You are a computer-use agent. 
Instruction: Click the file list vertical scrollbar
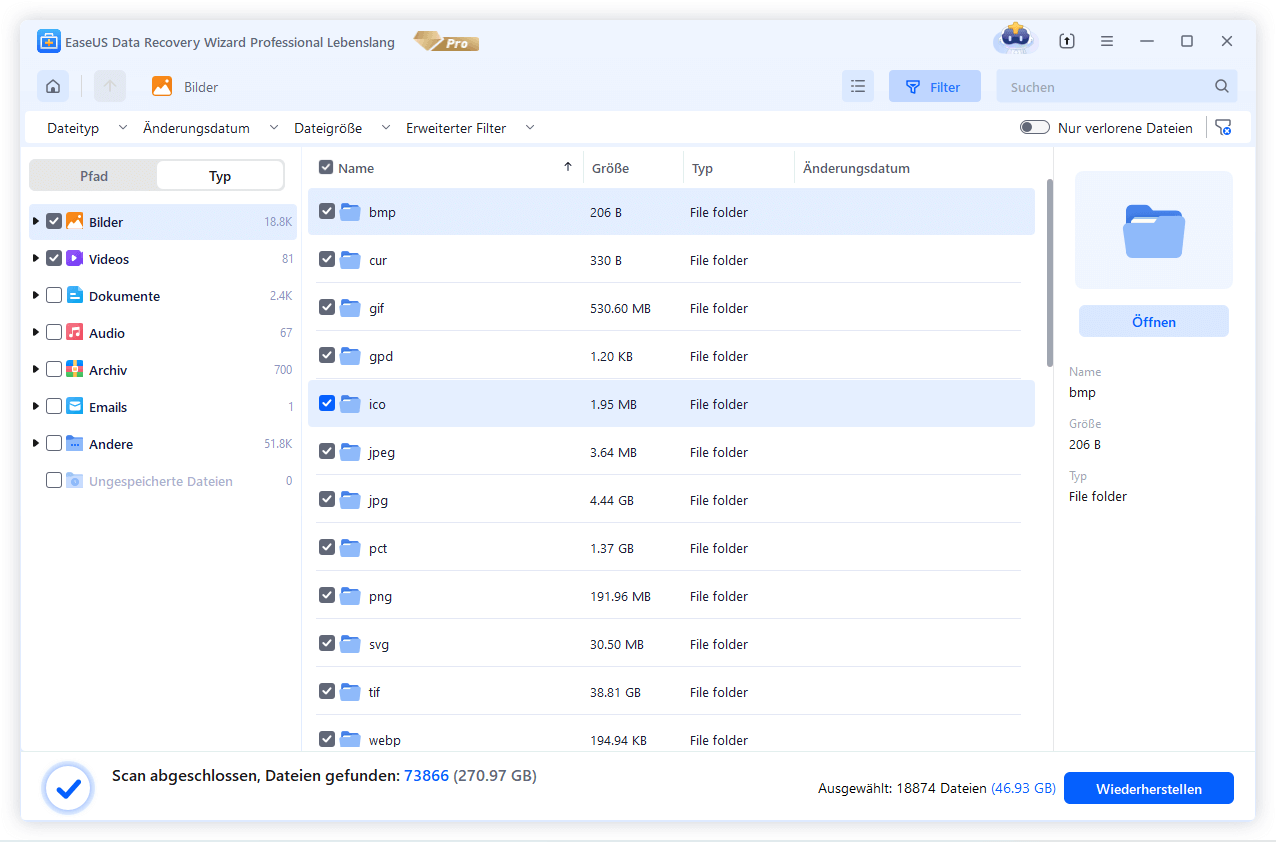coord(1049,273)
